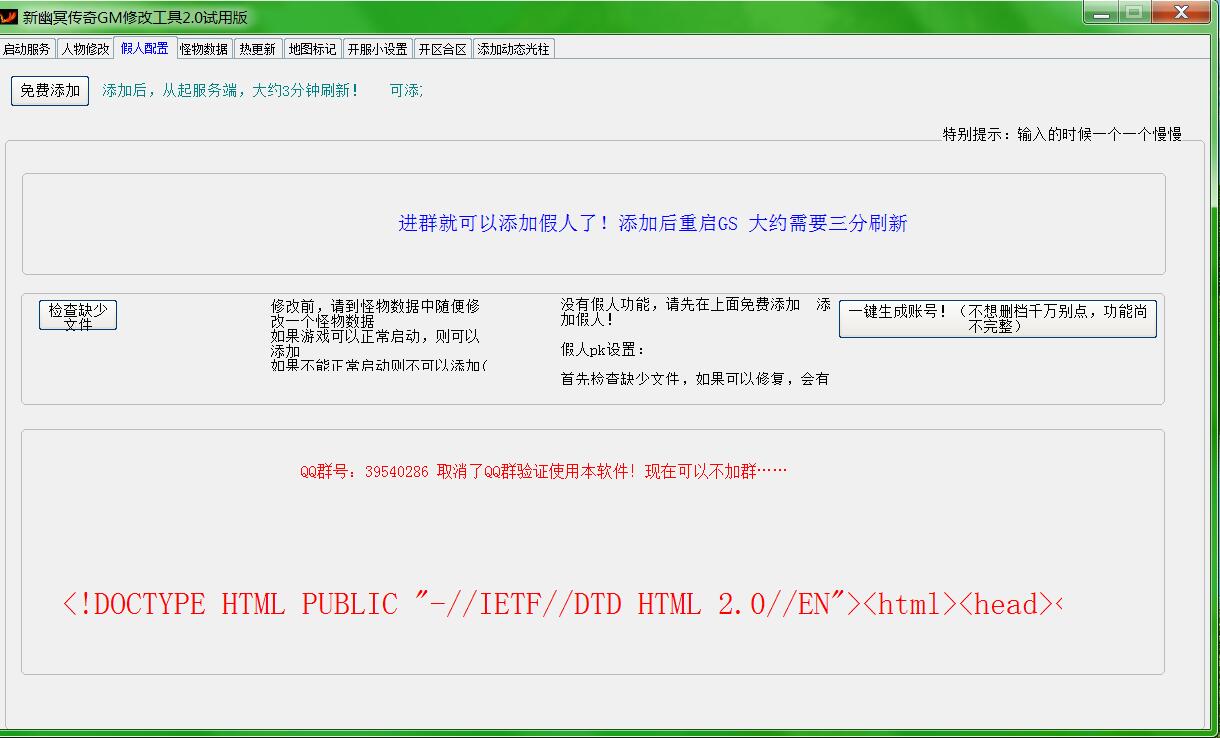
Task: Maximize the GM tool window
Action: pos(1134,13)
